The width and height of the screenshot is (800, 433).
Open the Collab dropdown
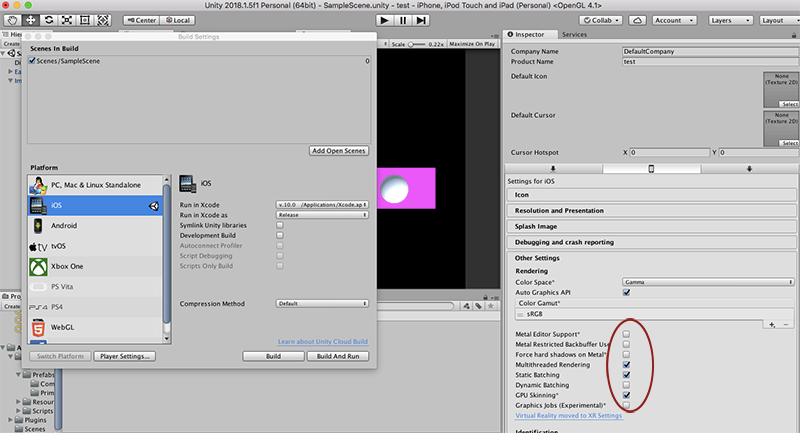601,20
